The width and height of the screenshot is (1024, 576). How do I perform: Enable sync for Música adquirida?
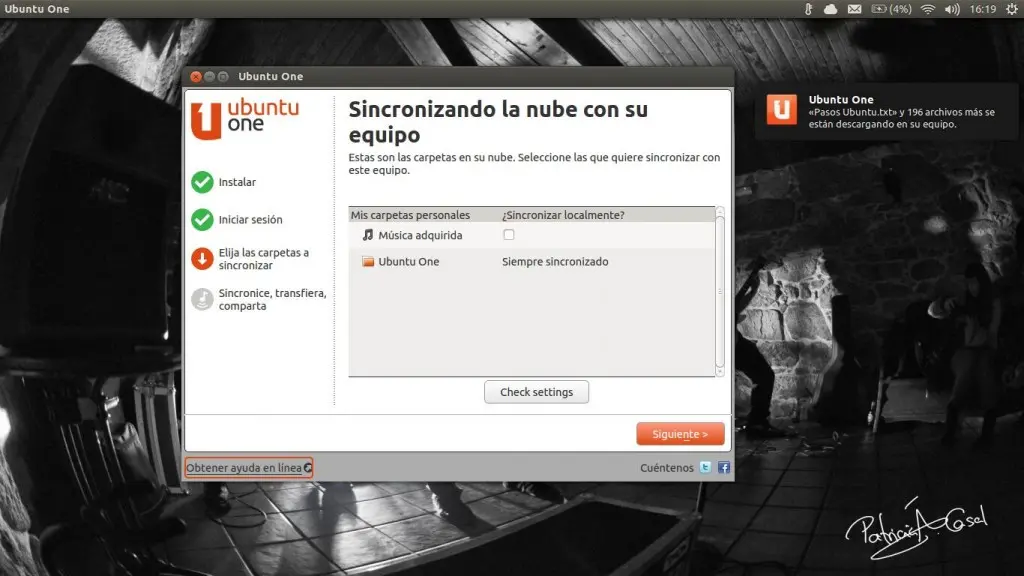click(x=509, y=234)
